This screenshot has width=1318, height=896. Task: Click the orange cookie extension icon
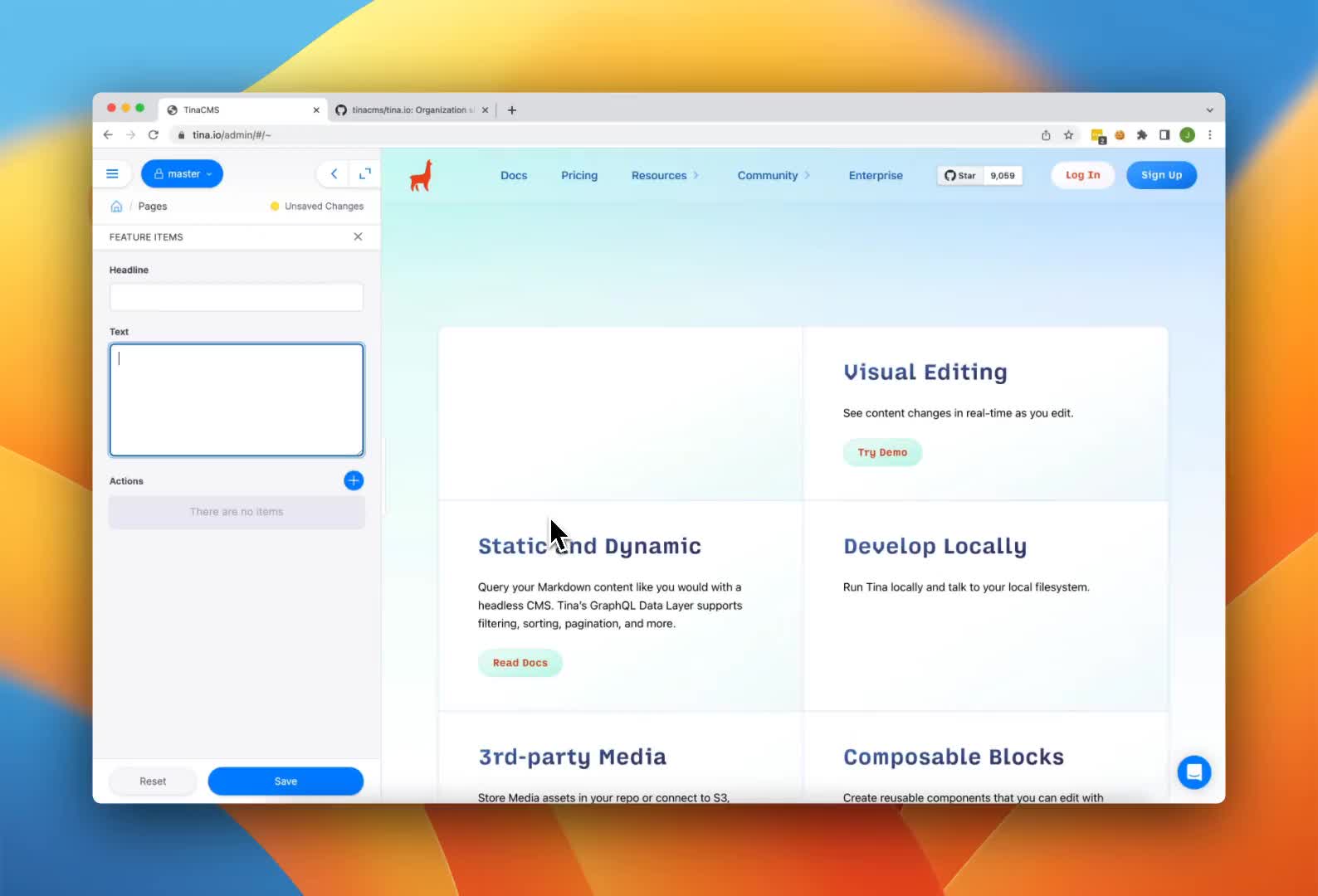1120,134
